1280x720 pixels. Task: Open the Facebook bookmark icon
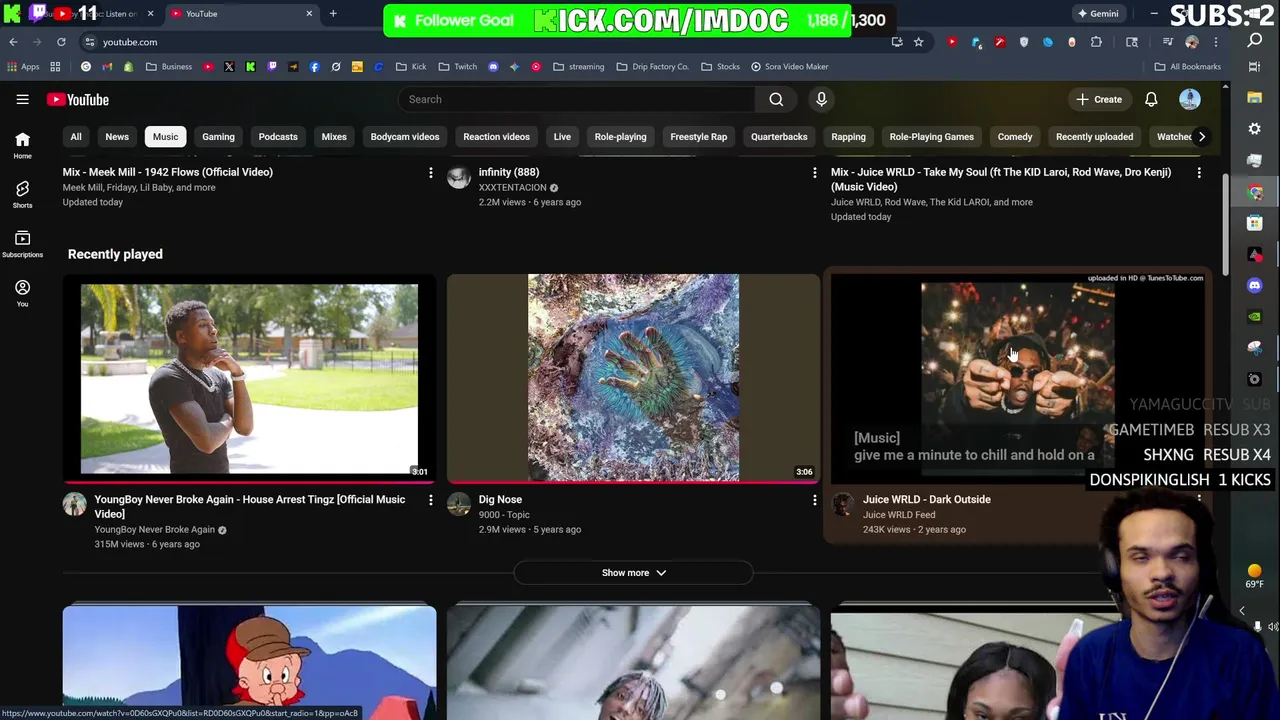(x=314, y=67)
